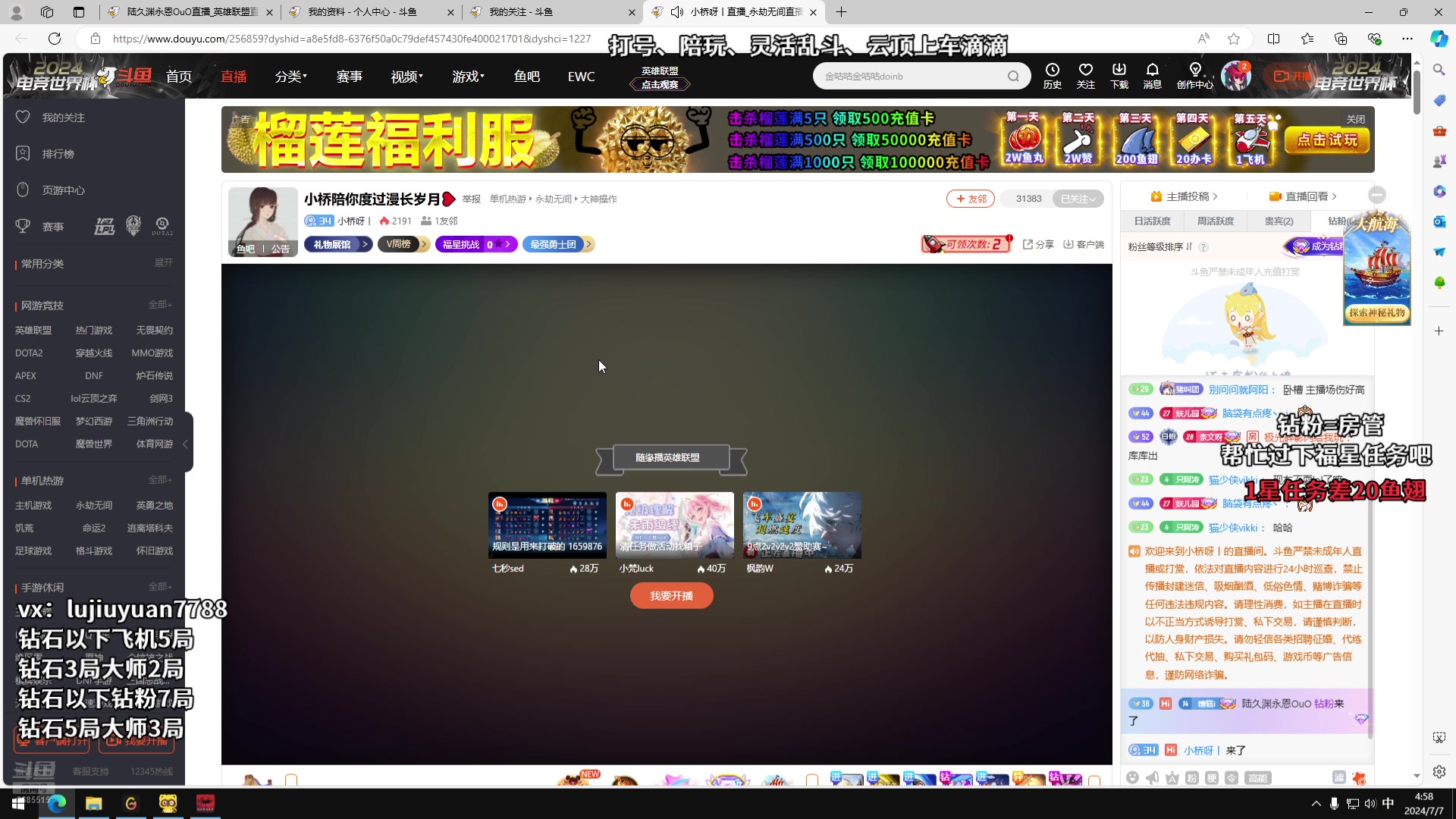1456x819 pixels.
Task: Open 赛事 in top navigation
Action: 349,77
